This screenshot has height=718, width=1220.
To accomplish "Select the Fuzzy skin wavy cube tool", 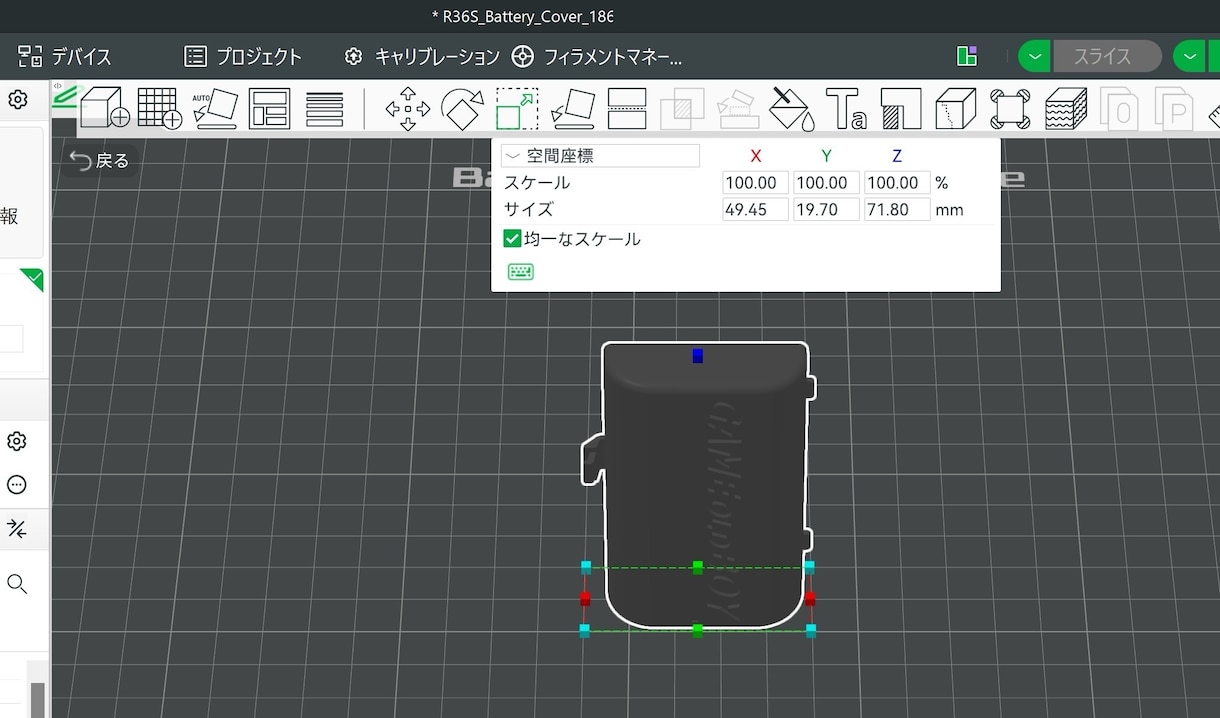I will pos(1066,108).
